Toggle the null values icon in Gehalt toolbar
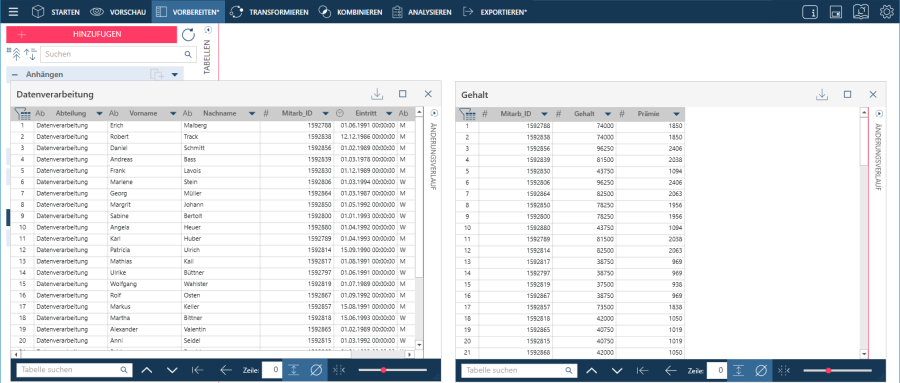This screenshot has height=383, width=900. 761,370
